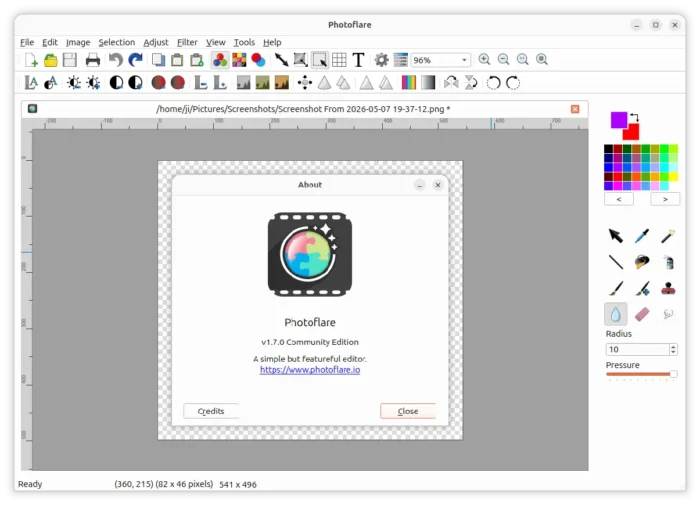The width and height of the screenshot is (700, 505).
Task: Click the third magnifier icon for original size
Action: (522, 59)
